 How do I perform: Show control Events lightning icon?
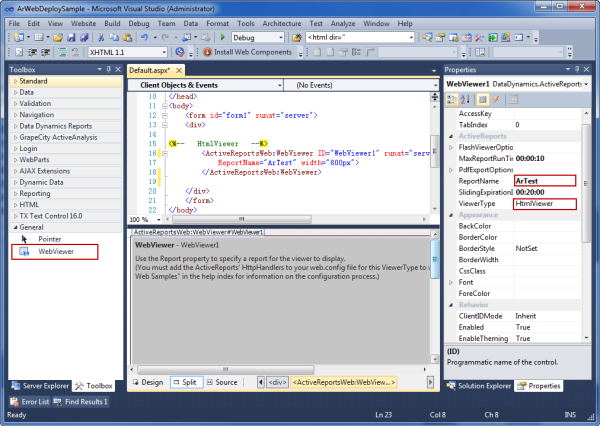(496, 100)
